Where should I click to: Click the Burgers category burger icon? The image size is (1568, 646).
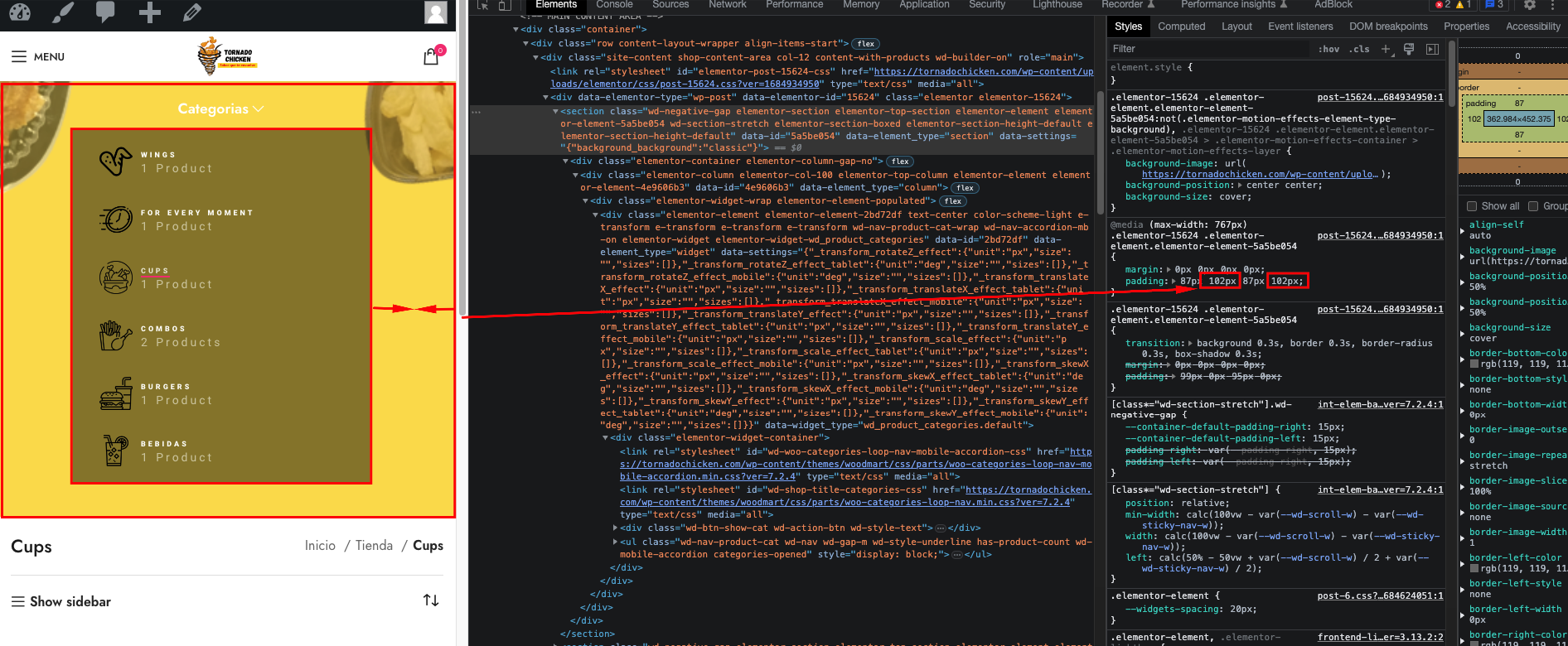(116, 393)
